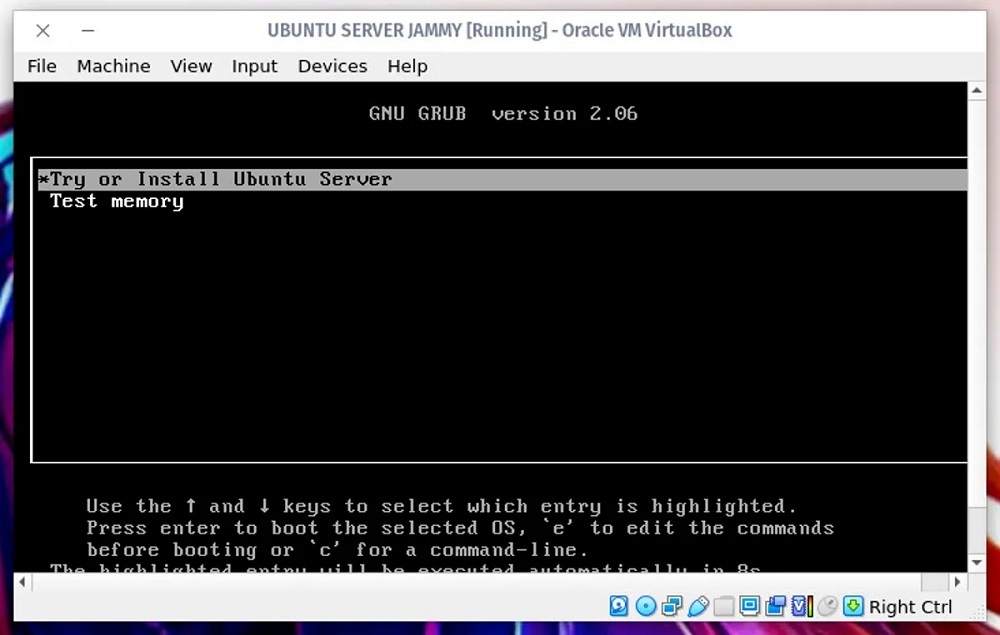
Task: Expand the Input menu
Action: [x=254, y=66]
